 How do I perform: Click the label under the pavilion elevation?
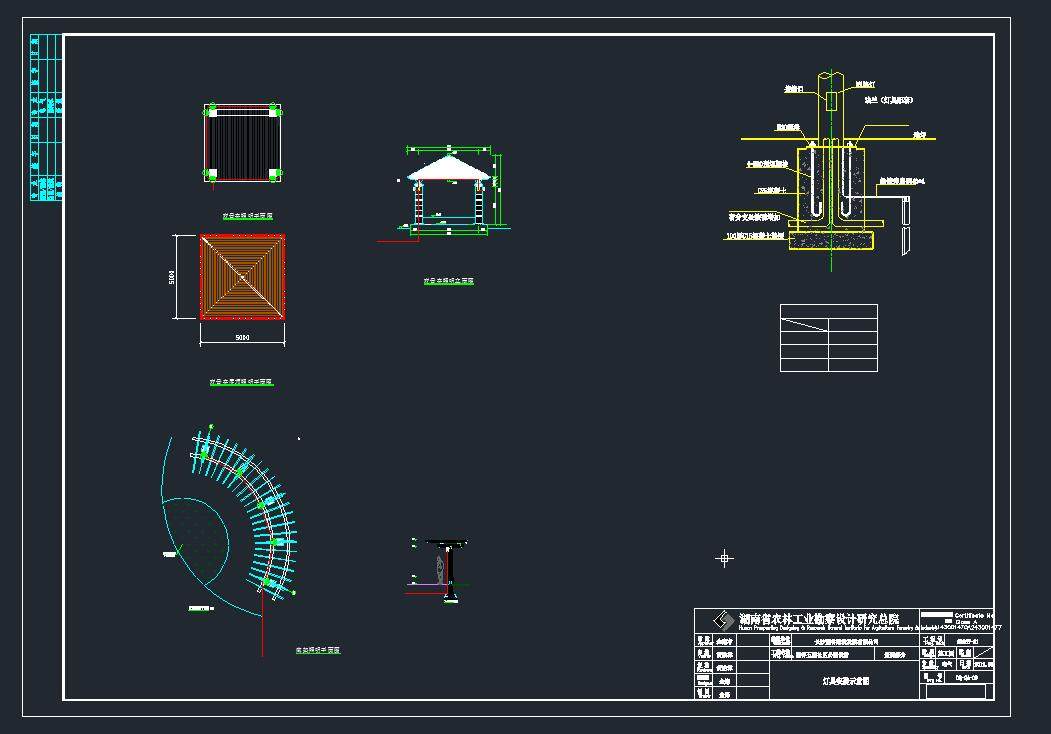click(448, 281)
